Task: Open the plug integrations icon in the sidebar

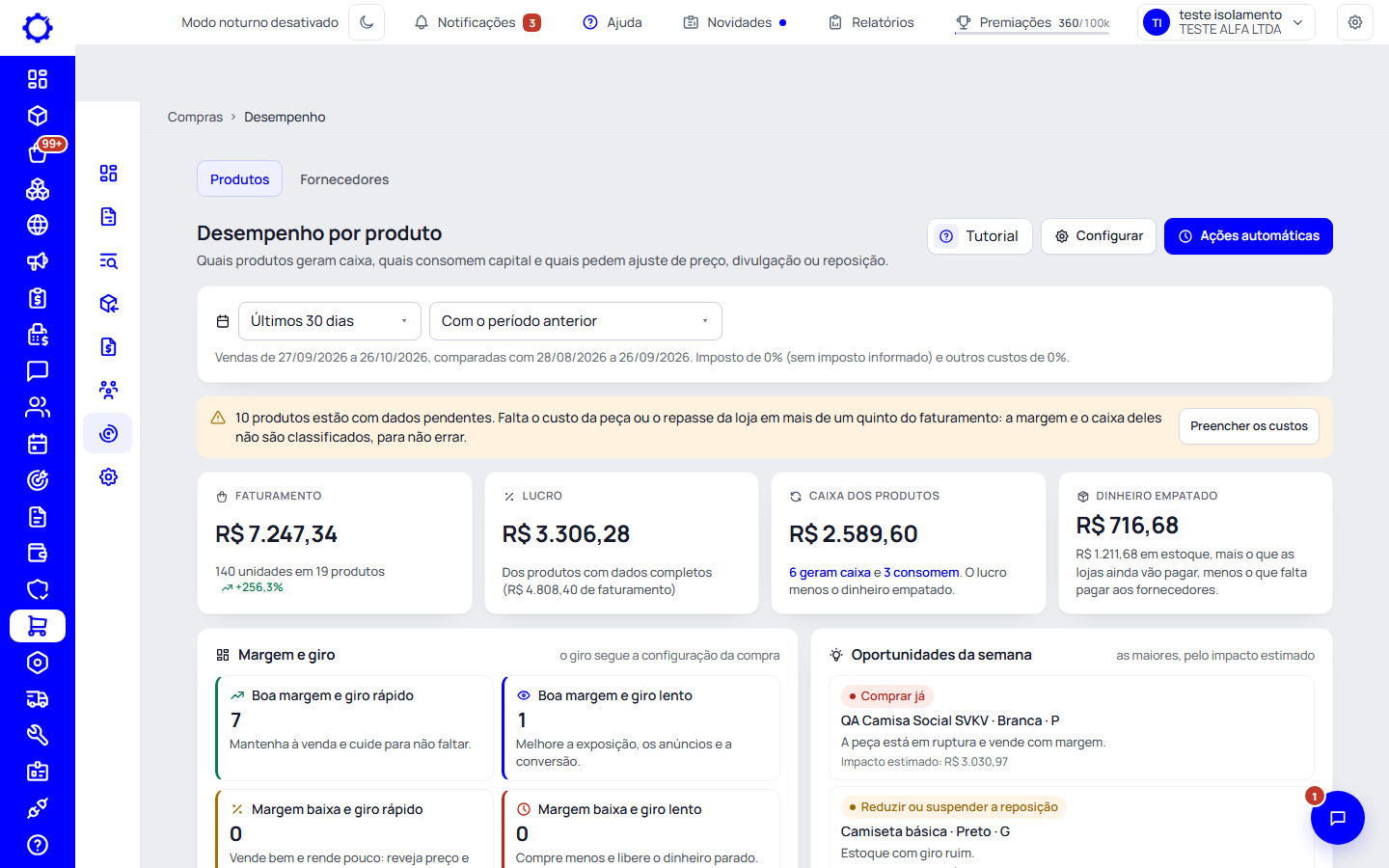Action: click(38, 808)
